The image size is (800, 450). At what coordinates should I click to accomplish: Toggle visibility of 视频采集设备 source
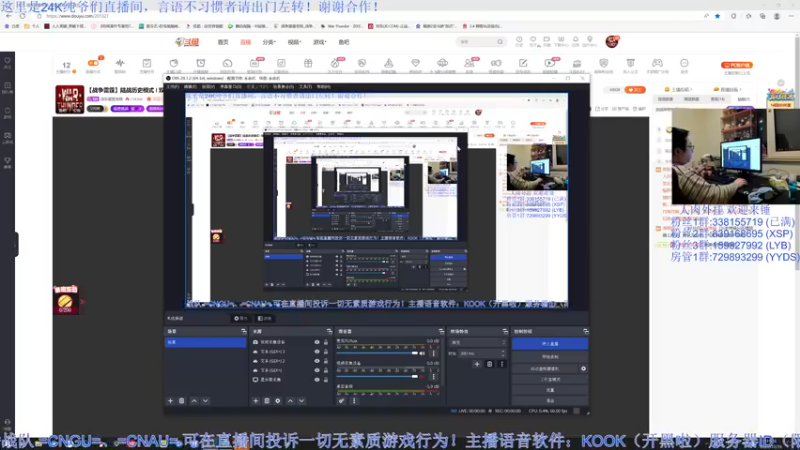coord(317,342)
